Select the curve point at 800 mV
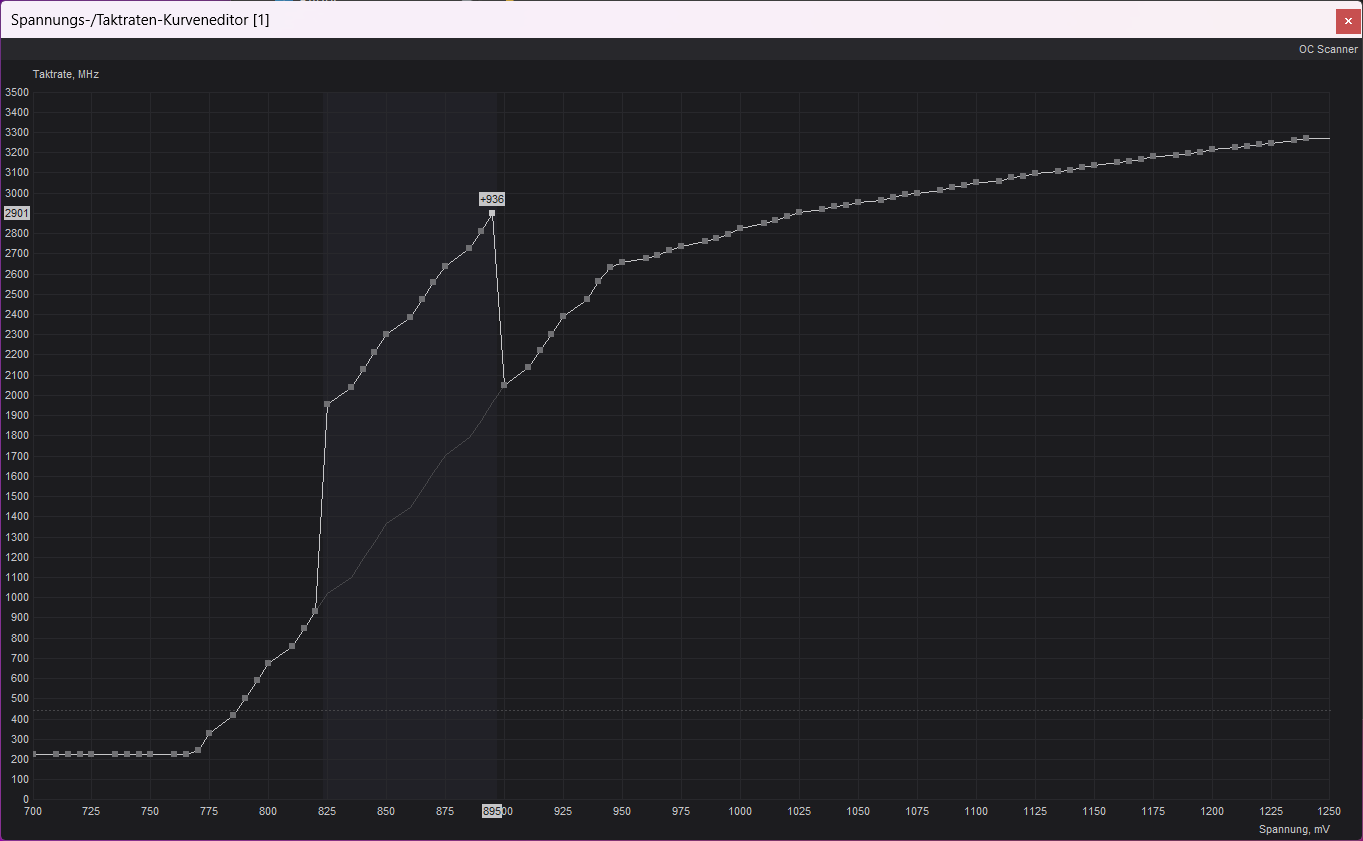The image size is (1363, 841). (268, 663)
